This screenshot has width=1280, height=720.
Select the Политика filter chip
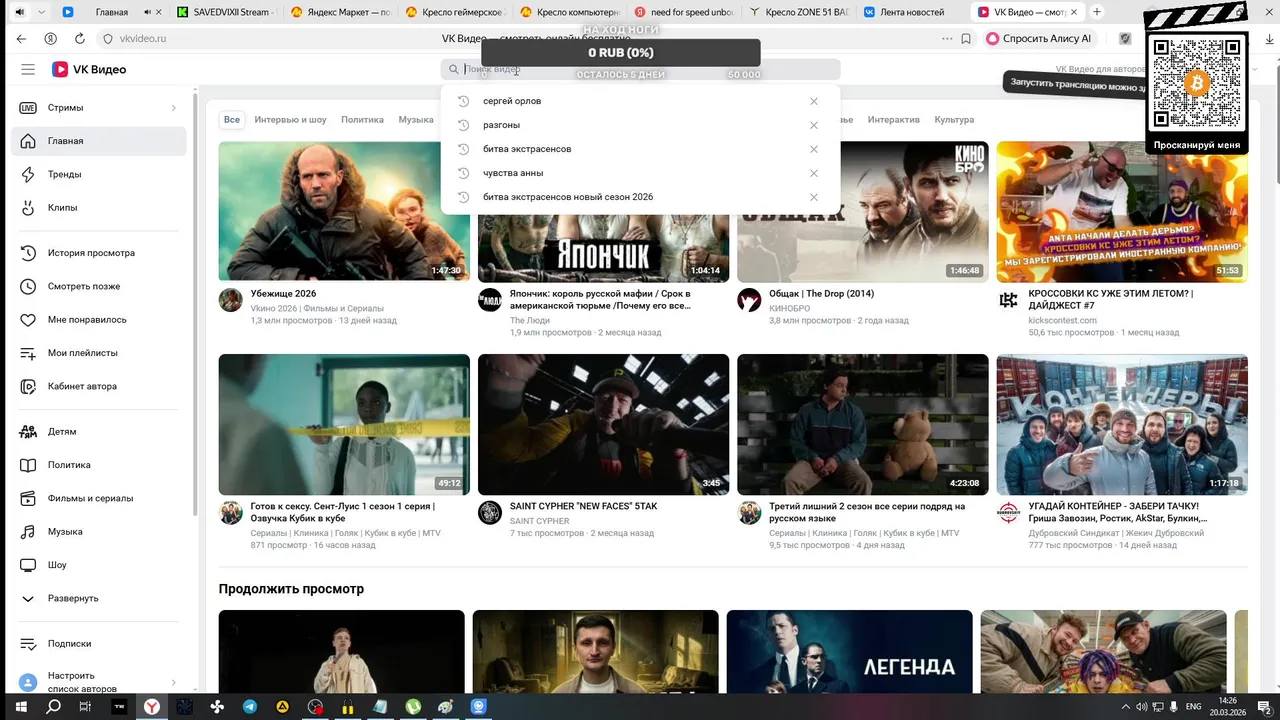coord(362,120)
